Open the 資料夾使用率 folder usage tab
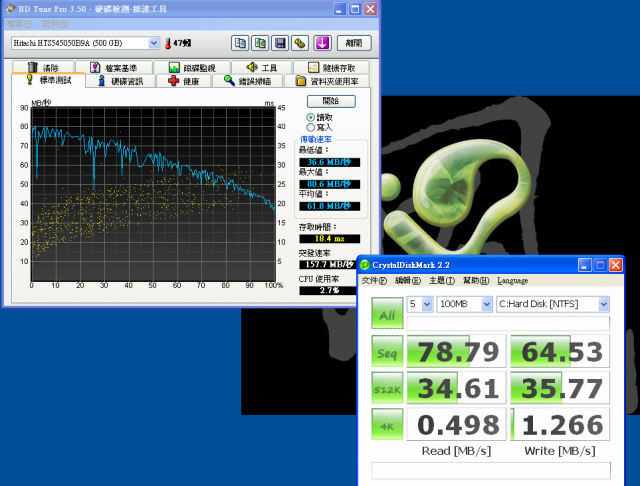 click(x=327, y=81)
